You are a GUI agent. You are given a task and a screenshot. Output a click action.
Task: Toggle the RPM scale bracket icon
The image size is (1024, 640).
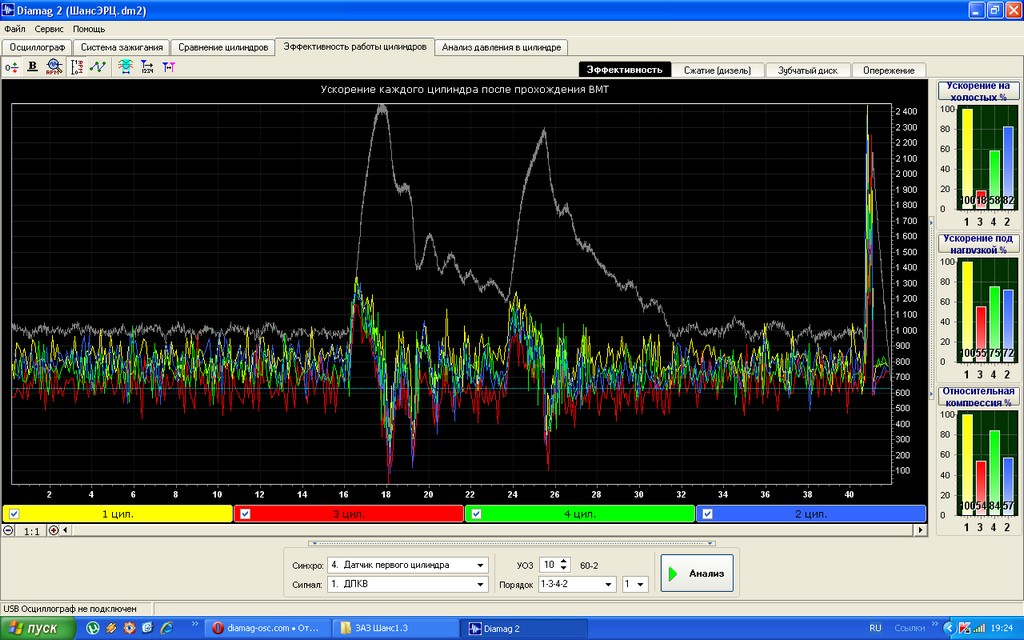click(77, 67)
